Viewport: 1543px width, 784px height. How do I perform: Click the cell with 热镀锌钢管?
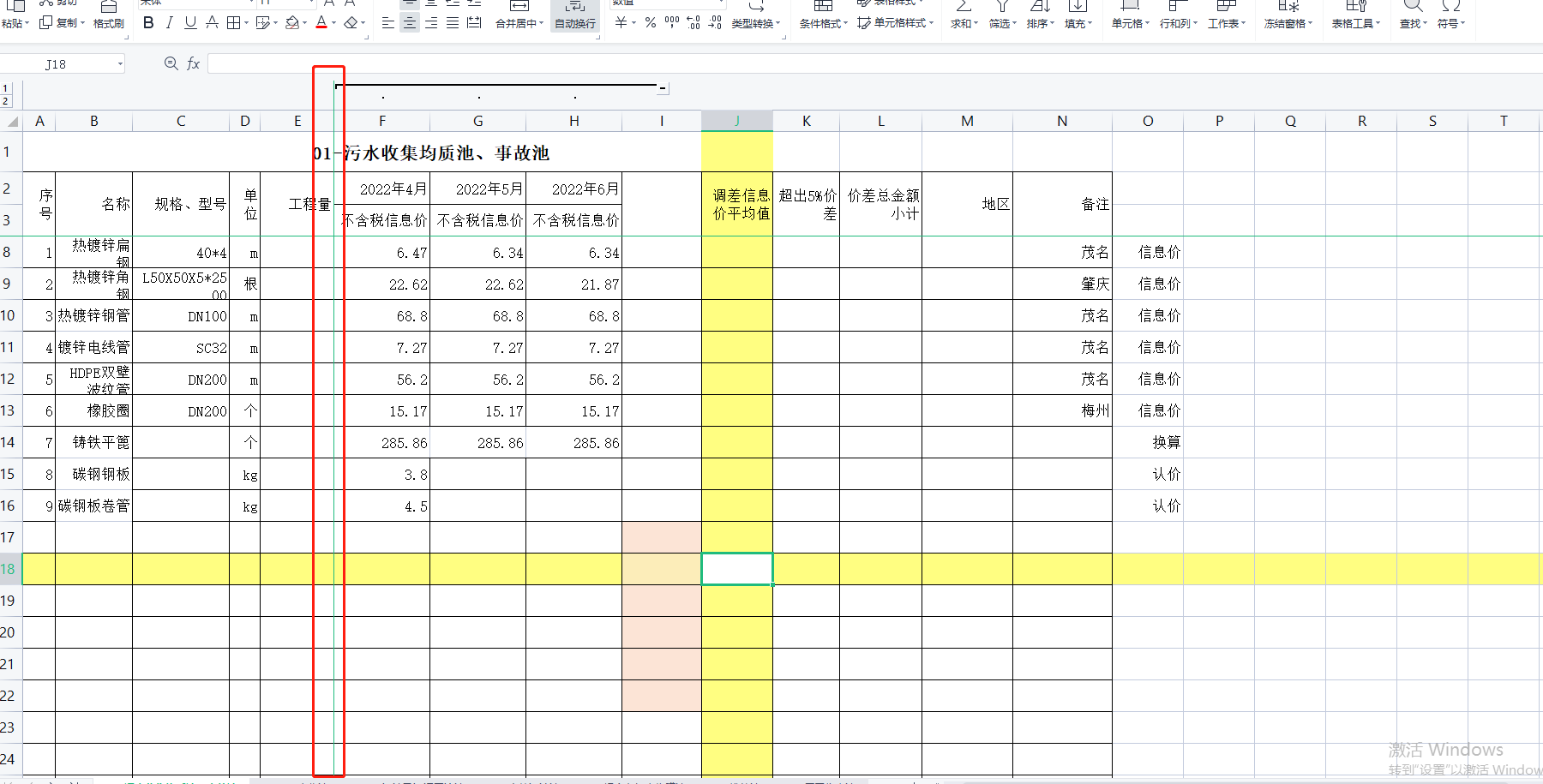coord(94,316)
